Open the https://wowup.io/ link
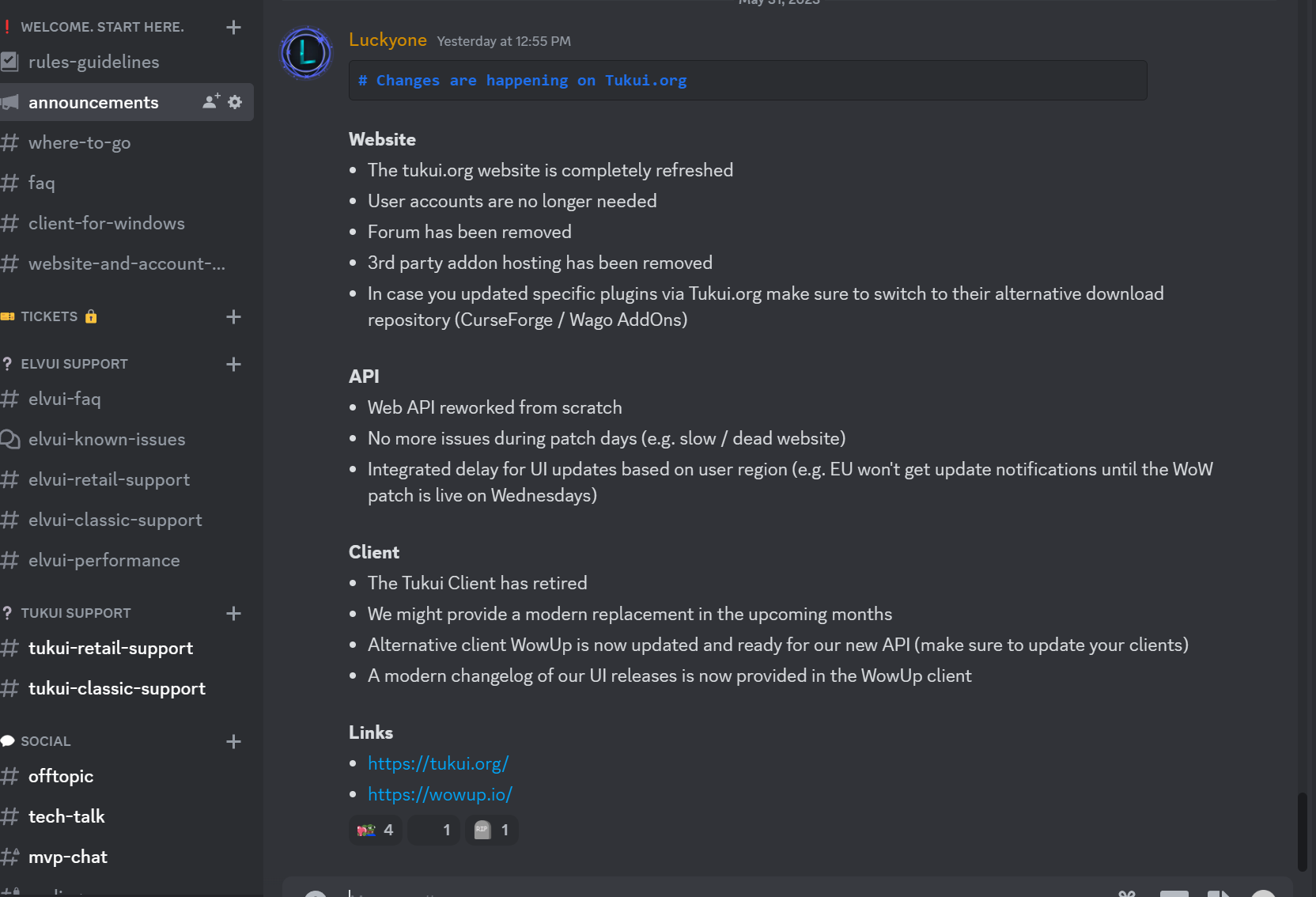Screen dimensions: 1316x897 (440, 793)
